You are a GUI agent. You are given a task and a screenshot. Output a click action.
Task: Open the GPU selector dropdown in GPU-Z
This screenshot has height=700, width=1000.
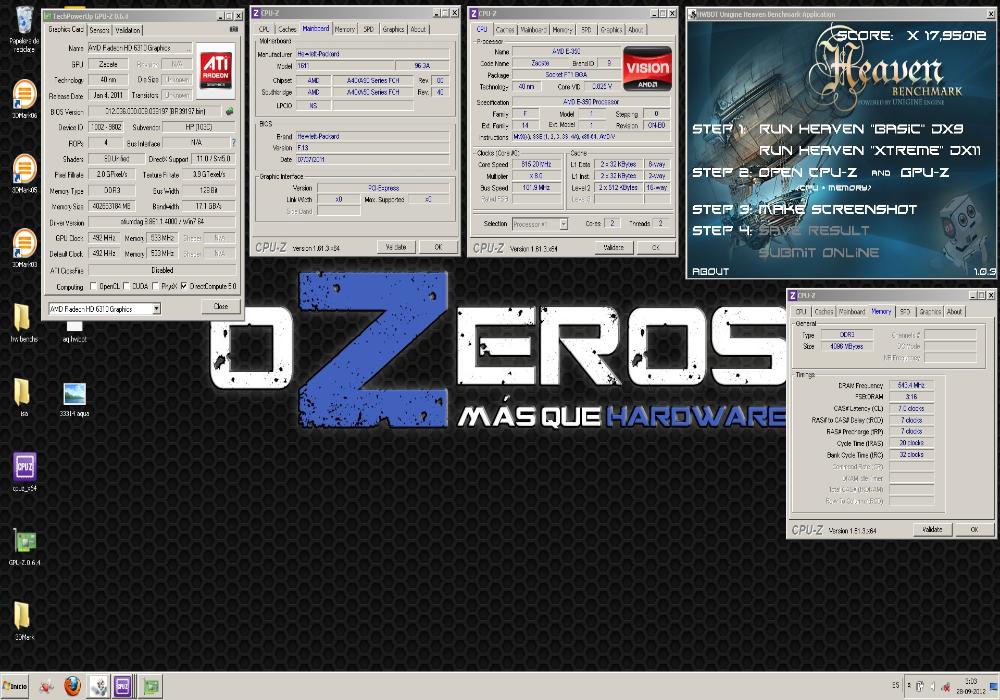(x=156, y=309)
